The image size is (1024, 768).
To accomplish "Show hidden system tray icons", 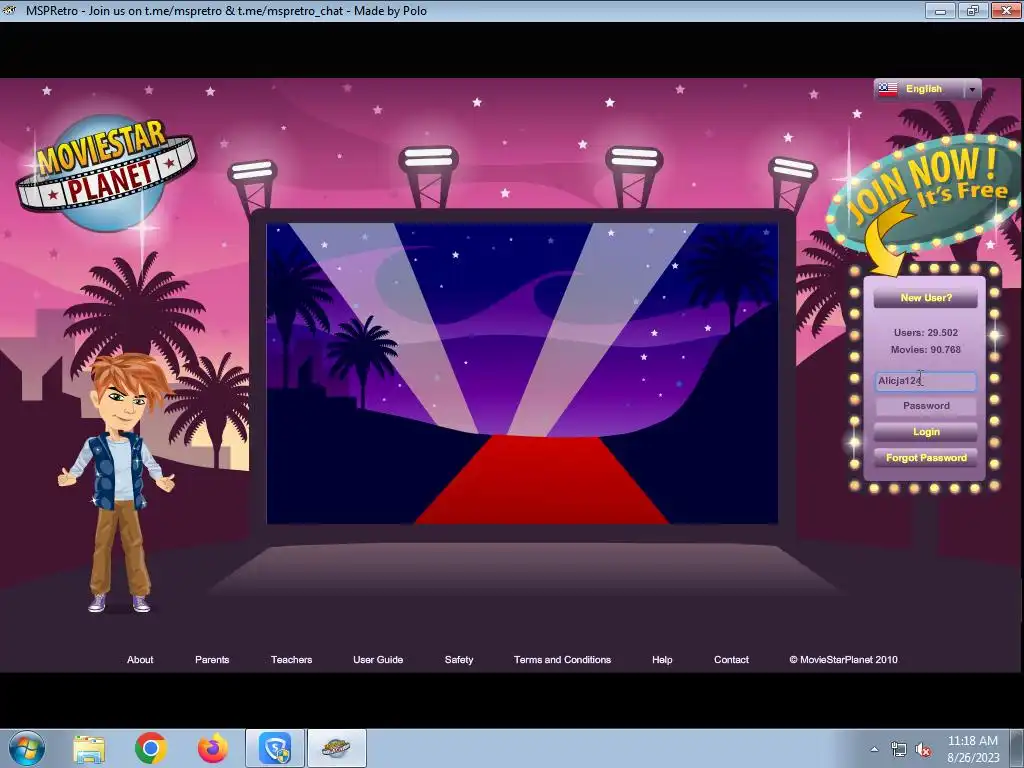I will (x=874, y=750).
